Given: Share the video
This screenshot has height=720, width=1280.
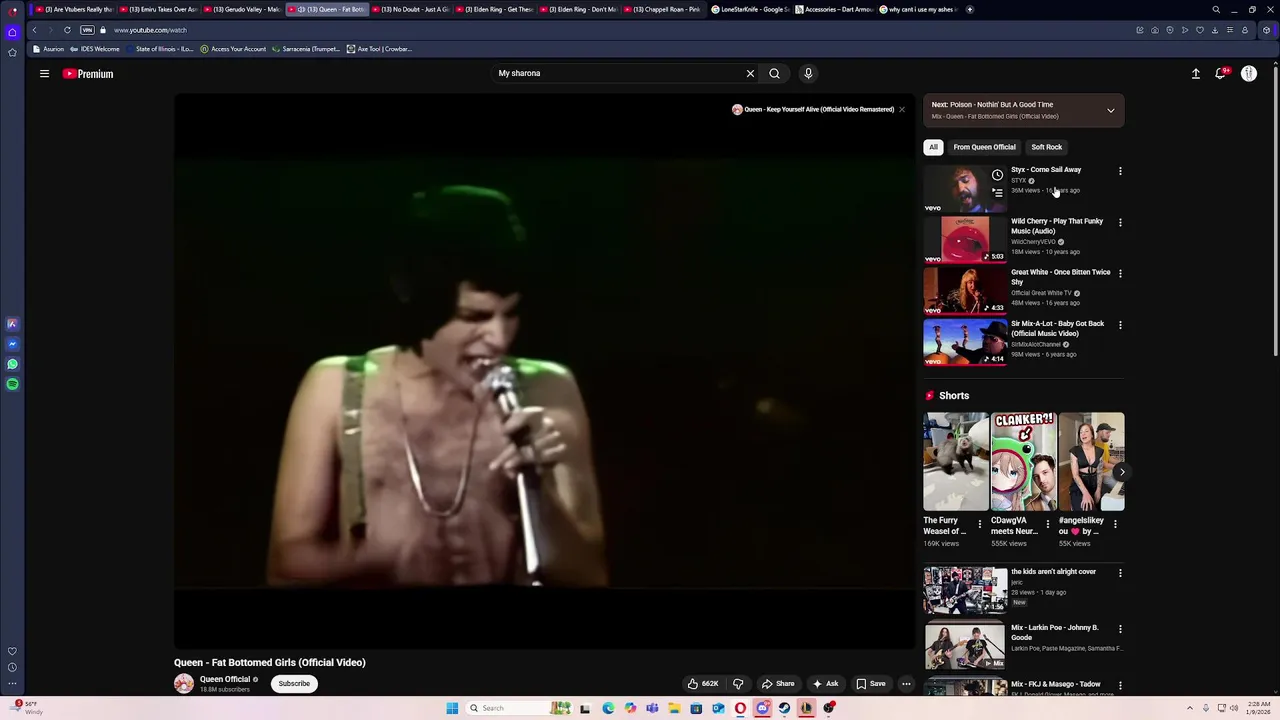Looking at the screenshot, I should (778, 684).
